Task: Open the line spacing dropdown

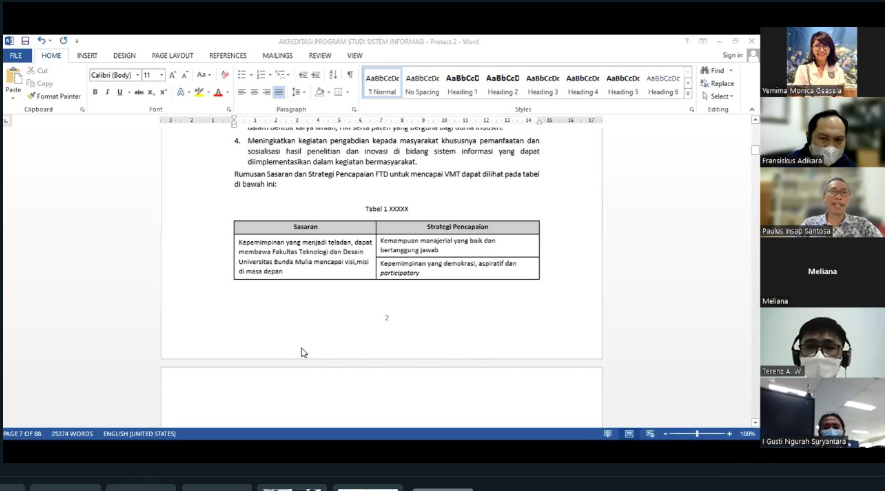Action: [299, 92]
